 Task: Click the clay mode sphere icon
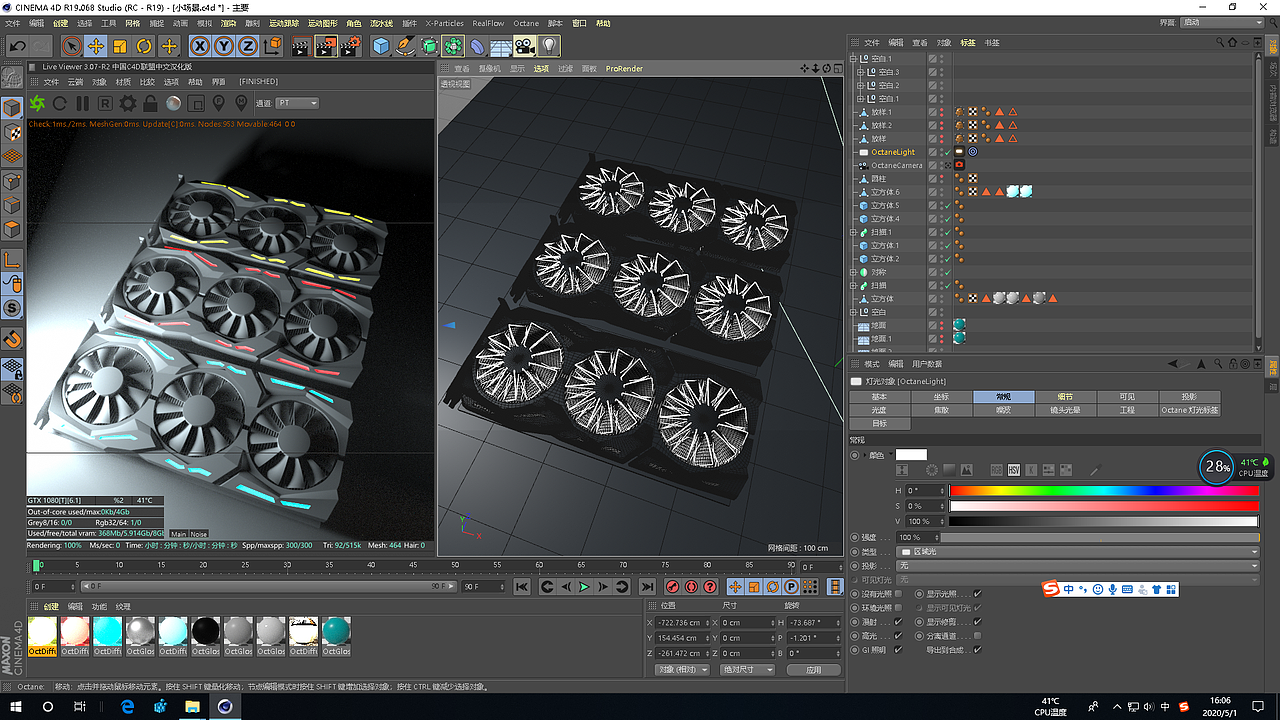pyautogui.click(x=173, y=103)
